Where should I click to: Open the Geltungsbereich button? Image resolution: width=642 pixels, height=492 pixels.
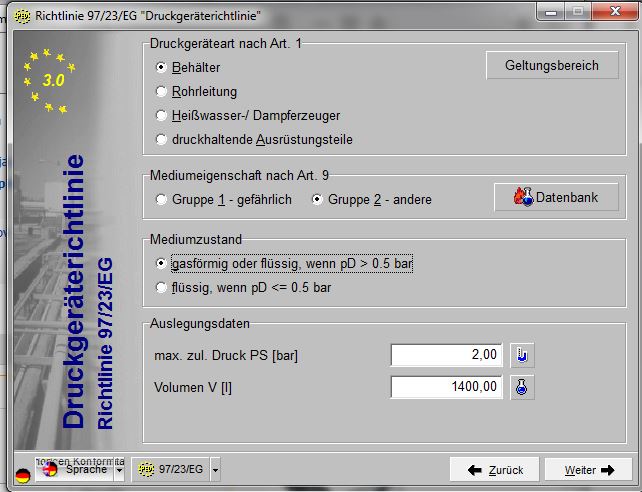[x=552, y=65]
